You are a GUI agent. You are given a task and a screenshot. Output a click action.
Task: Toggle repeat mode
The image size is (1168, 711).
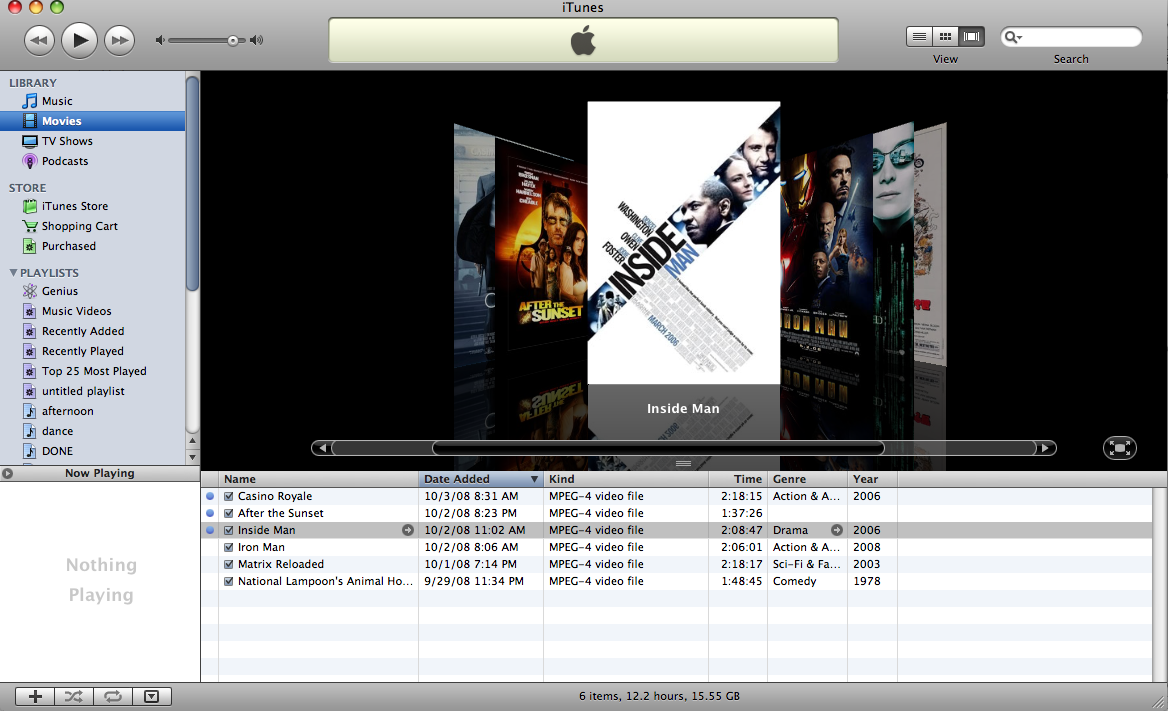(x=112, y=696)
